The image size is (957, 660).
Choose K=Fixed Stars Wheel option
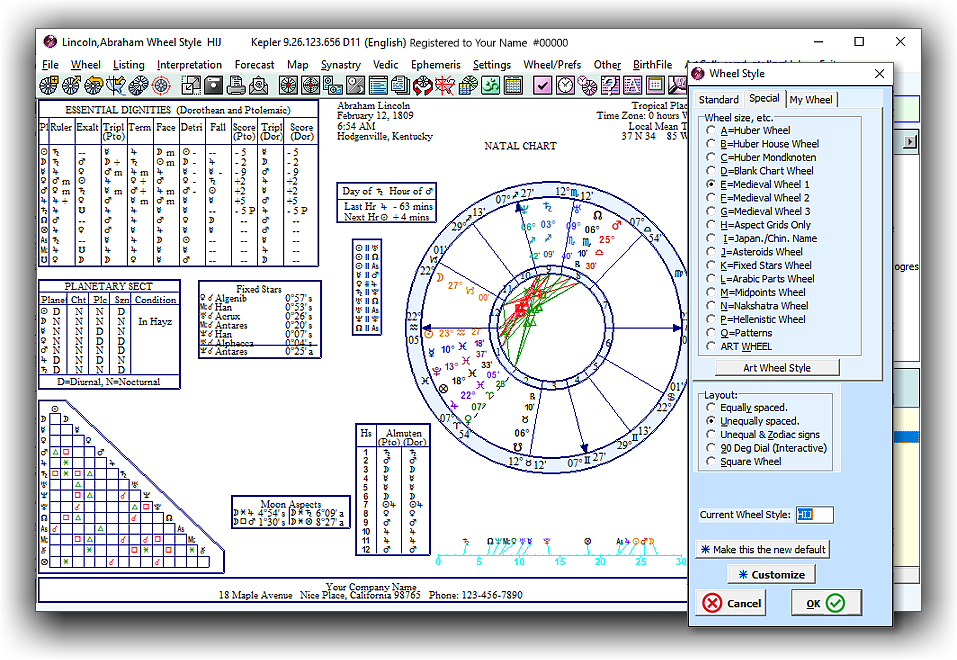pyautogui.click(x=711, y=266)
